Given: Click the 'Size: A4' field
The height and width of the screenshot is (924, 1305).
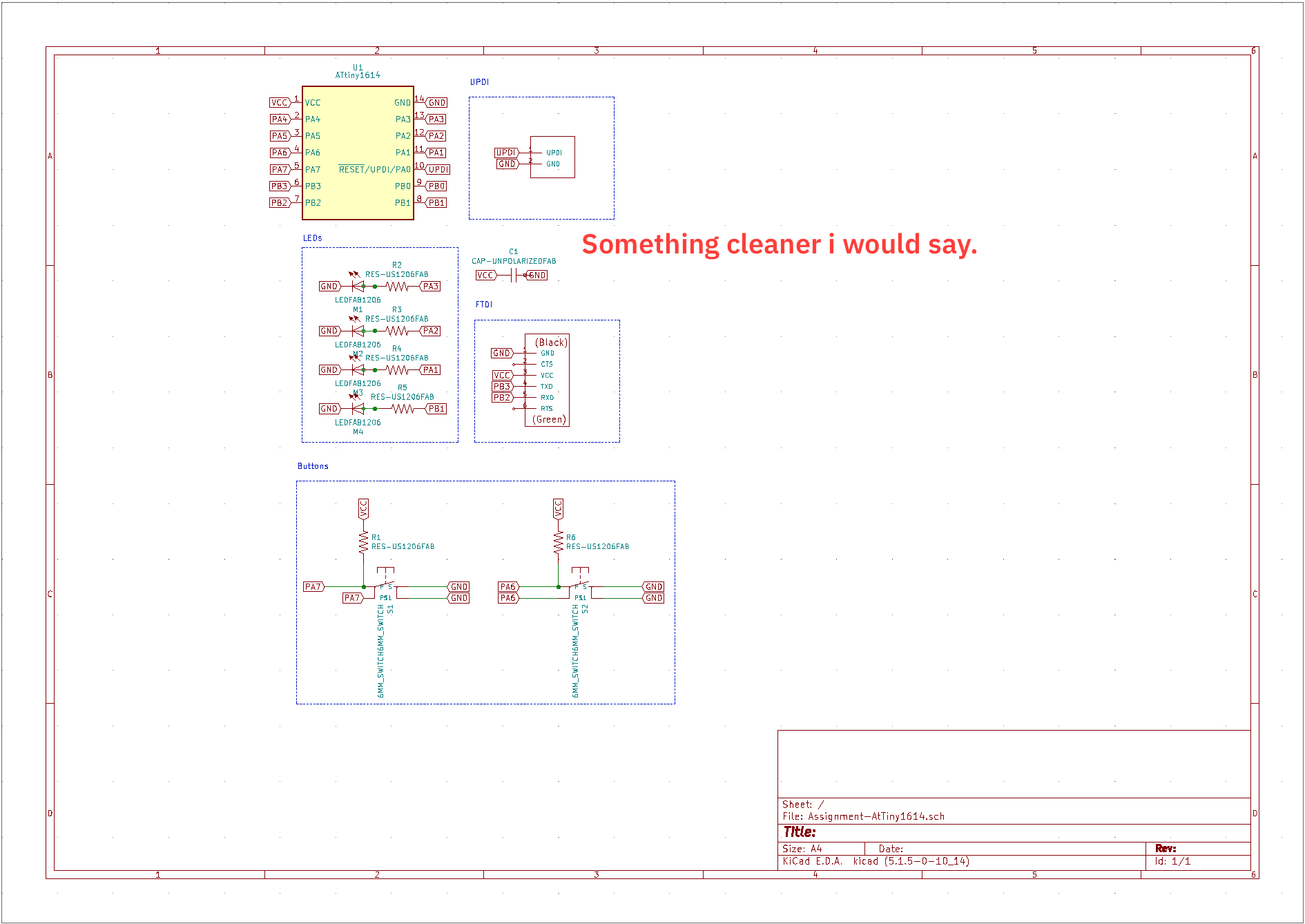Looking at the screenshot, I should point(802,849).
